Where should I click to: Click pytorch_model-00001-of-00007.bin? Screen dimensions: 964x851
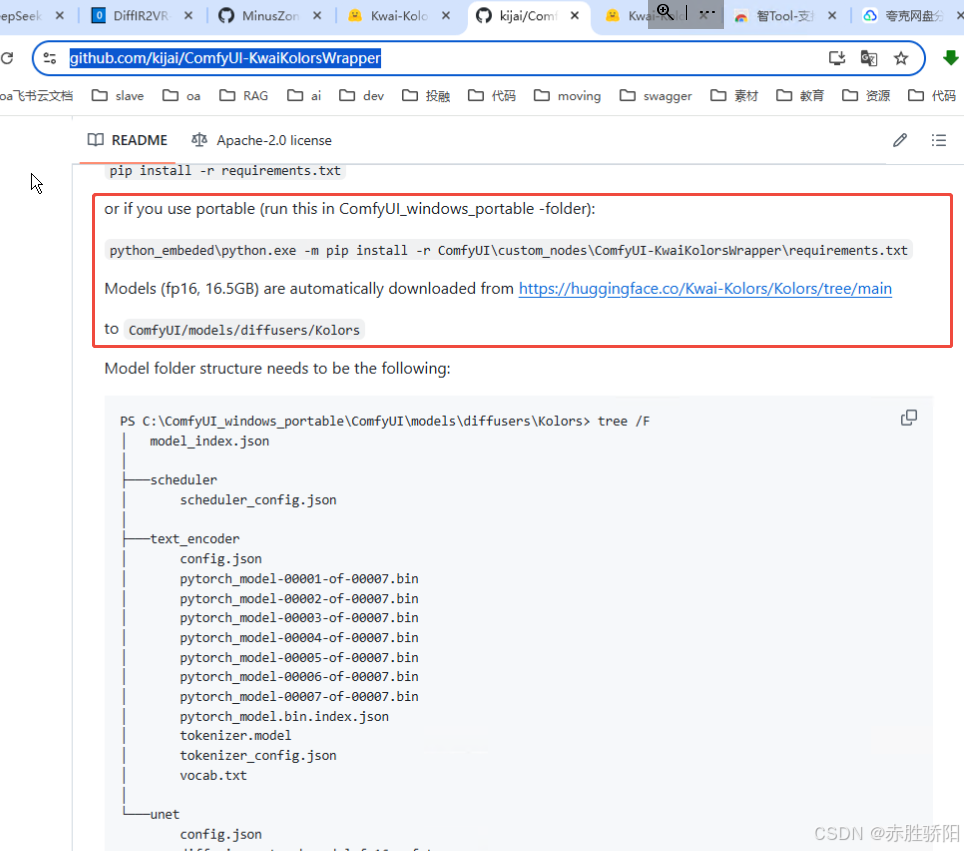pyautogui.click(x=299, y=579)
